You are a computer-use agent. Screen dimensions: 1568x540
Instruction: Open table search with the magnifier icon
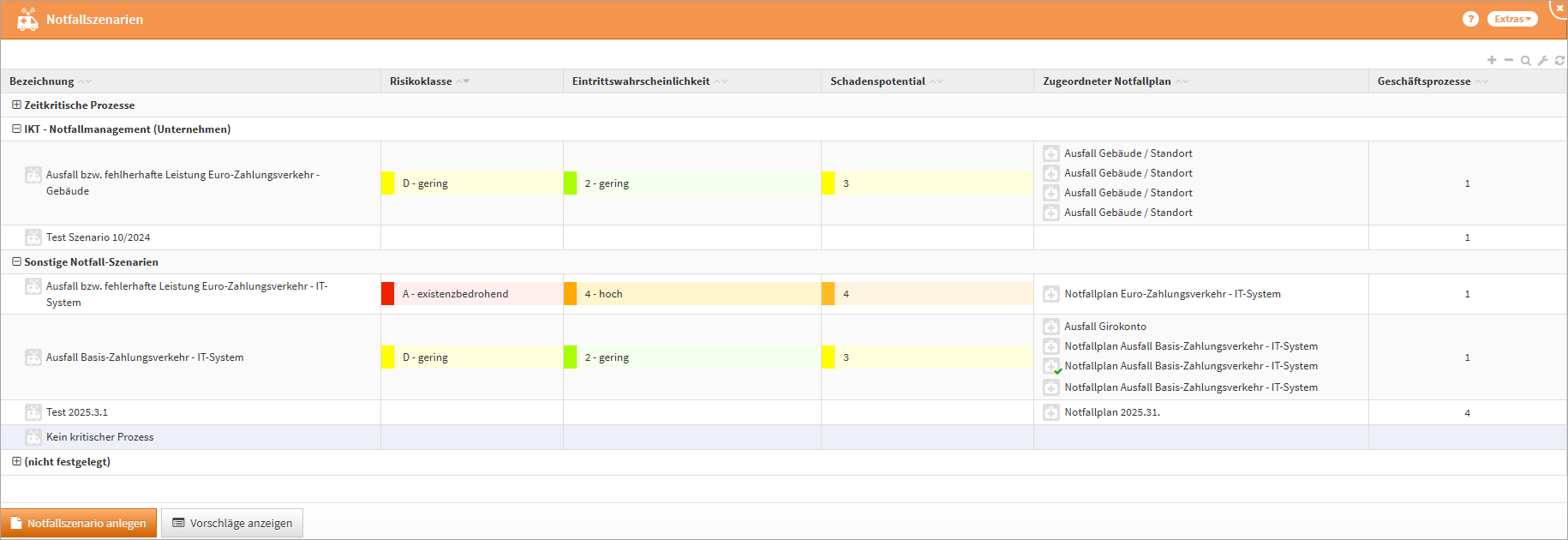(x=1526, y=60)
